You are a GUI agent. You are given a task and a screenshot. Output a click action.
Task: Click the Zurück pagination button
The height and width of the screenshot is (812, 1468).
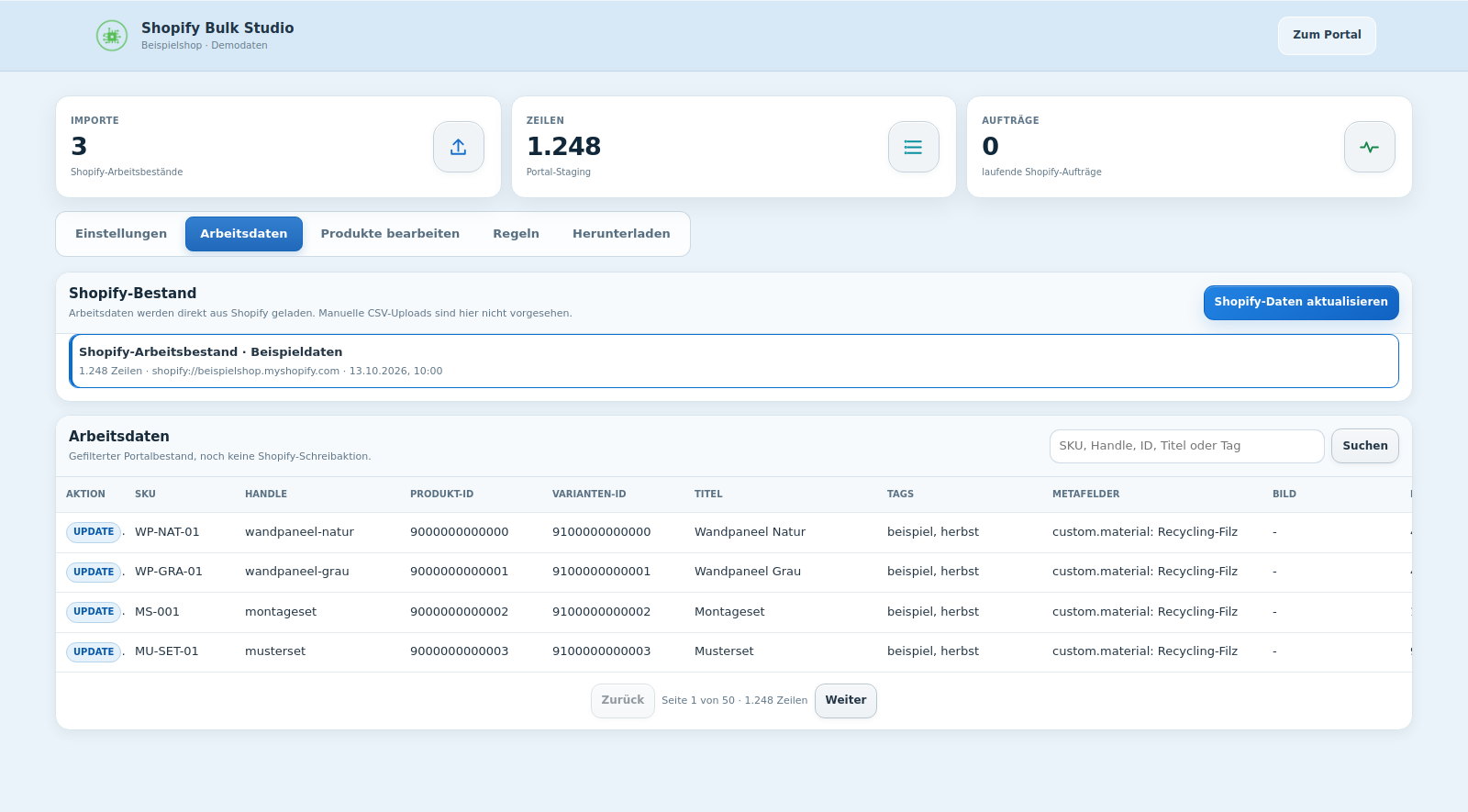click(x=623, y=700)
